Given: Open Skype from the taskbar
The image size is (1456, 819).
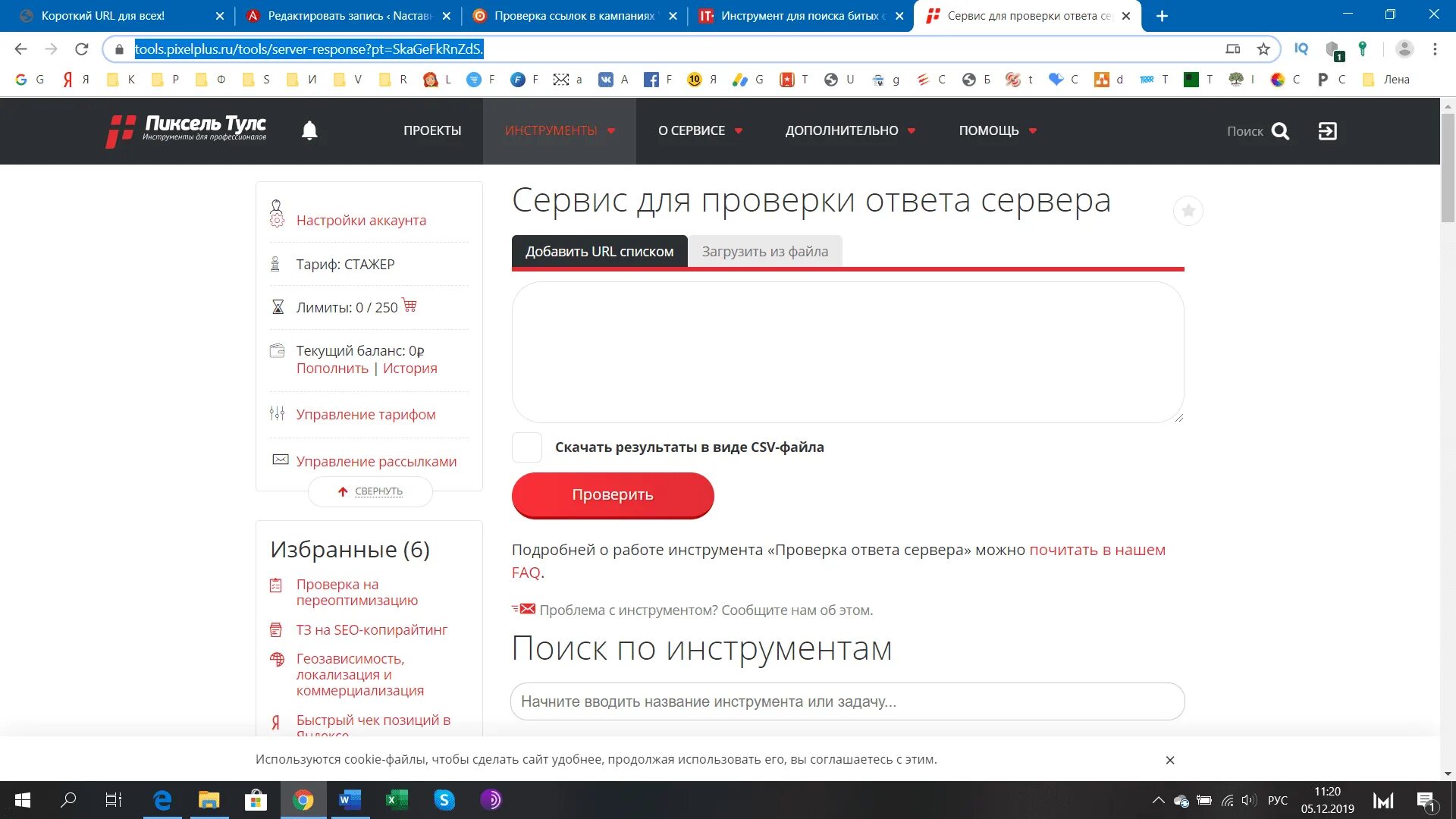Looking at the screenshot, I should 445,800.
